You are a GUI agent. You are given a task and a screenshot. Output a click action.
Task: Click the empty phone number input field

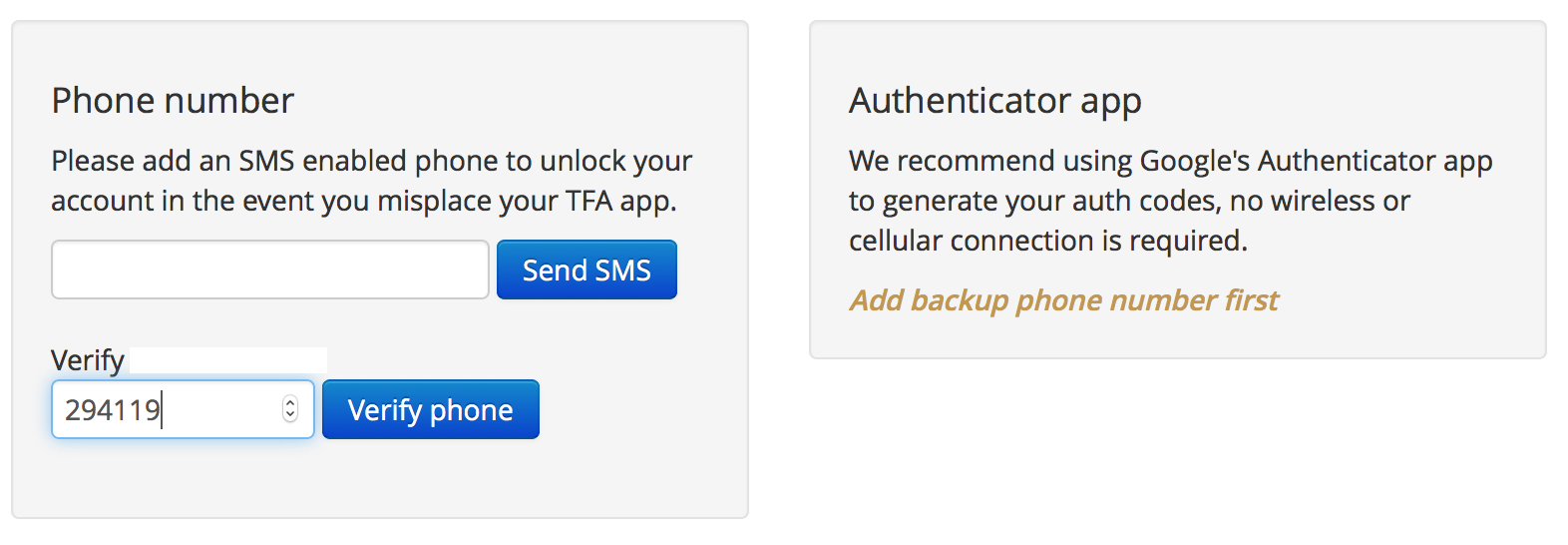click(x=269, y=270)
